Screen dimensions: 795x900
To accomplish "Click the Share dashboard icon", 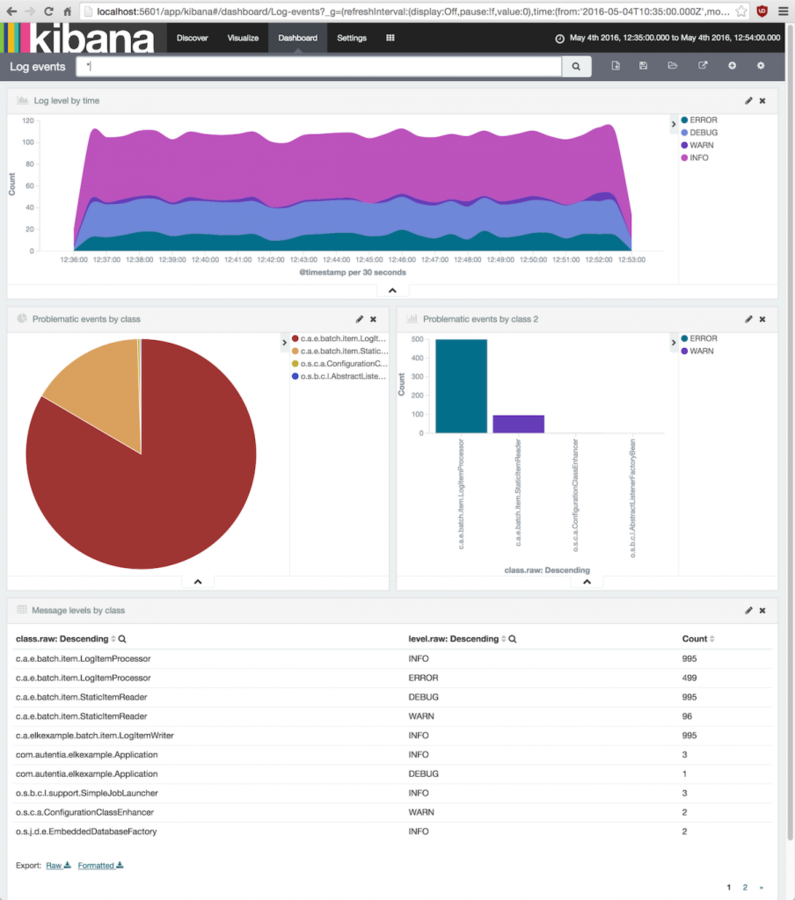I will click(x=703, y=66).
